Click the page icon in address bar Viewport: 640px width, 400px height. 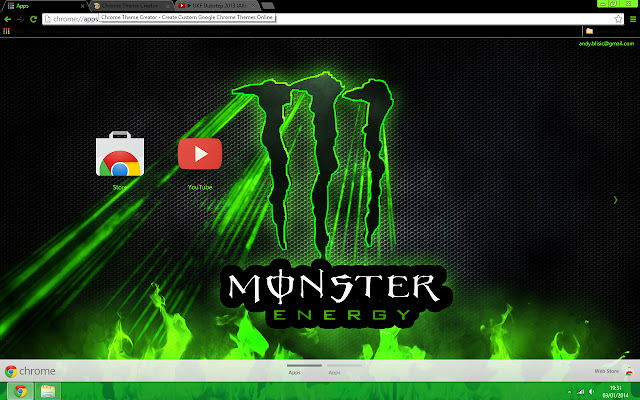pyautogui.click(x=48, y=19)
